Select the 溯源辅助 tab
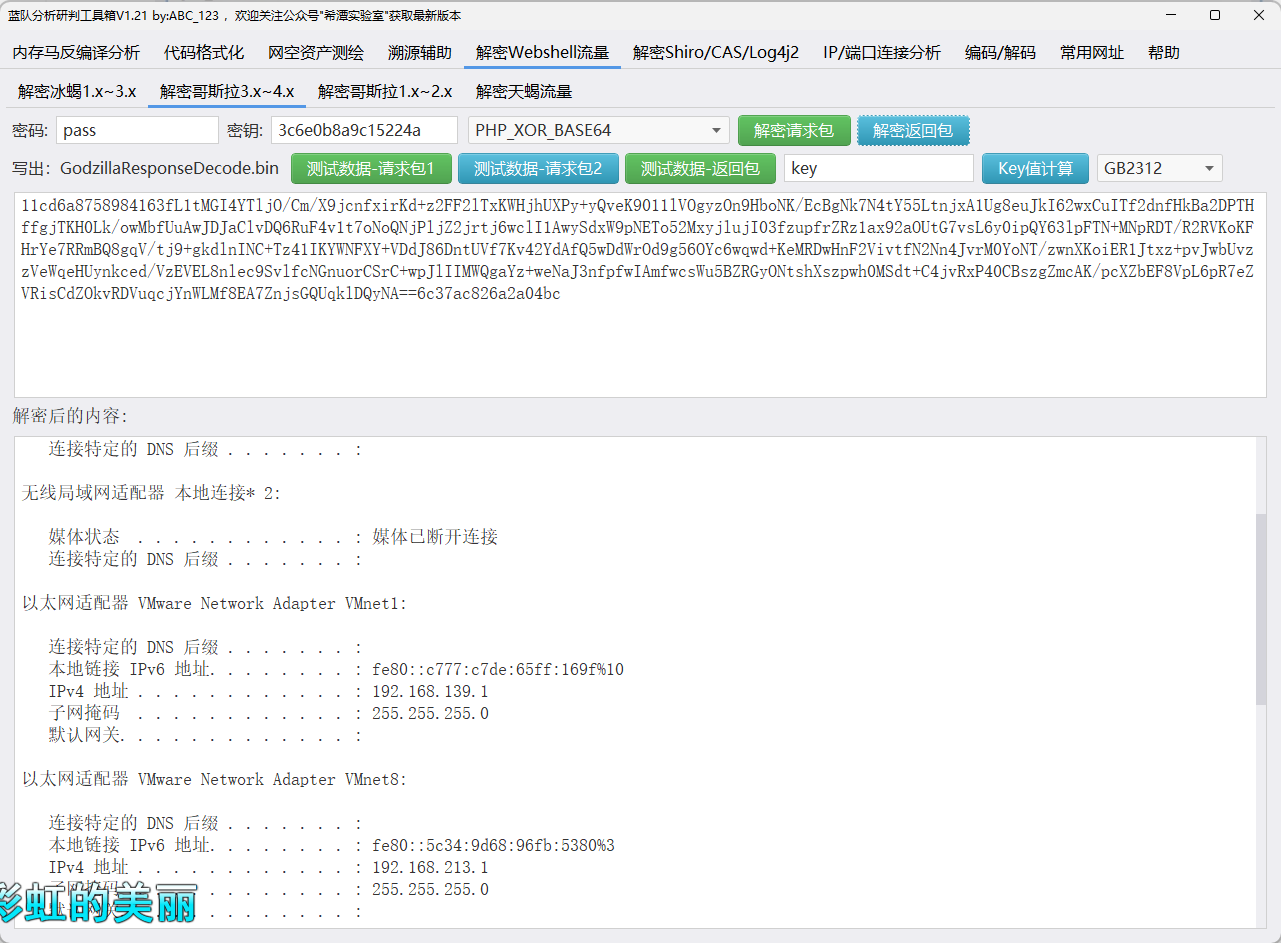Image resolution: width=1281 pixels, height=943 pixels. point(420,53)
